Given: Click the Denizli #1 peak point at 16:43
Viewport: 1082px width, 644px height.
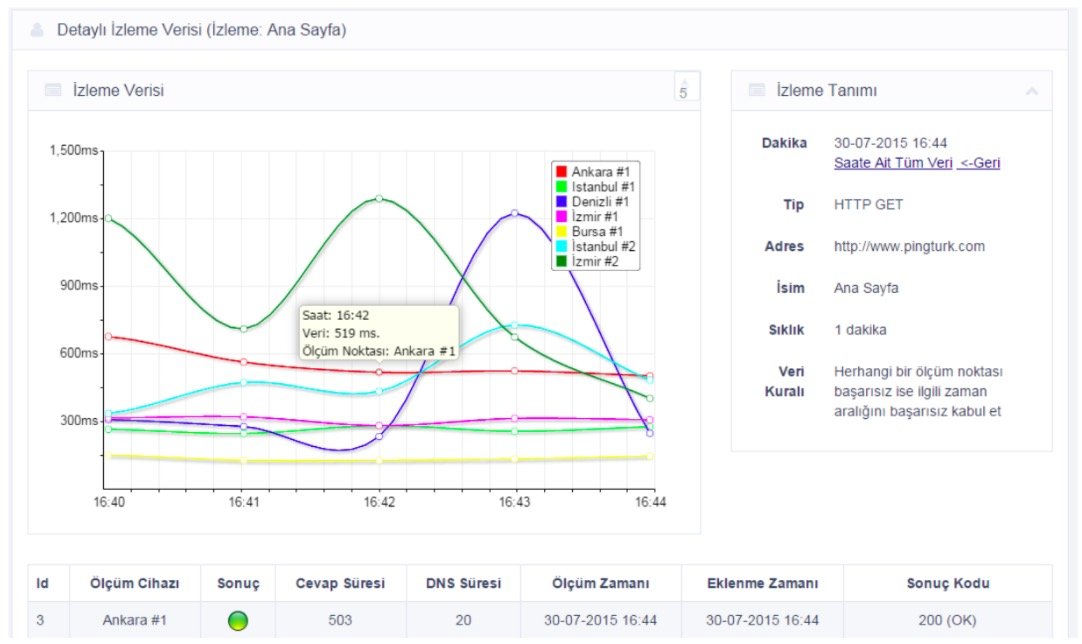Looking at the screenshot, I should (515, 213).
